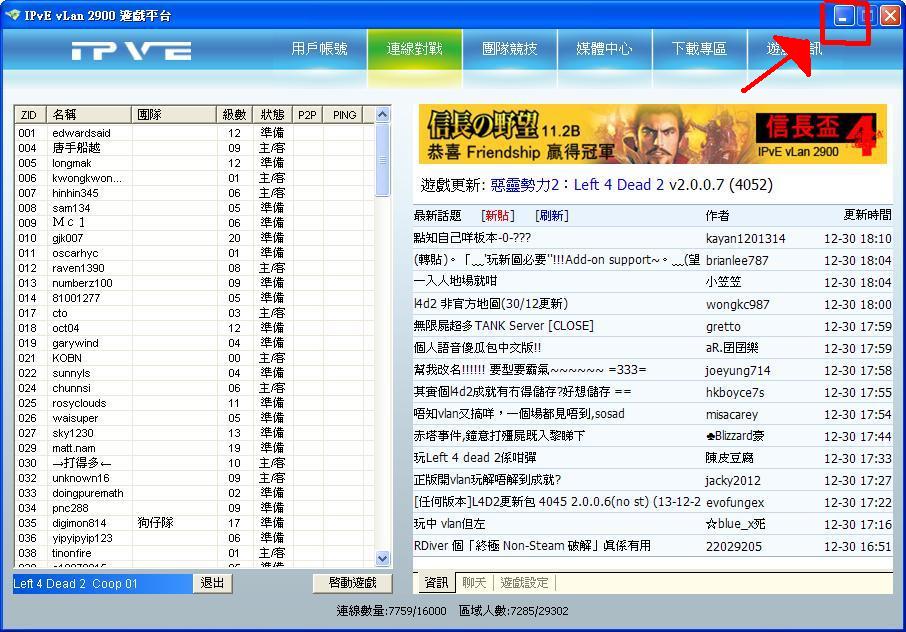Click the player list scrollbar thumb
This screenshot has width=906, height=632.
(x=383, y=160)
